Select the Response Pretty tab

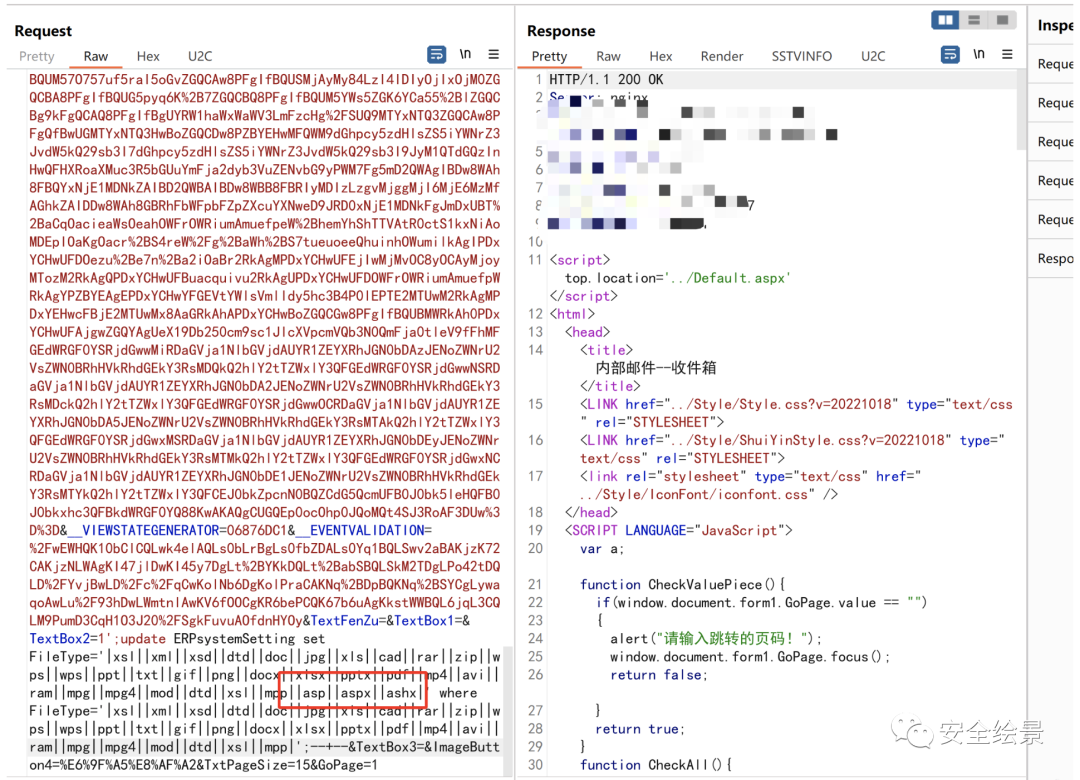pos(550,57)
